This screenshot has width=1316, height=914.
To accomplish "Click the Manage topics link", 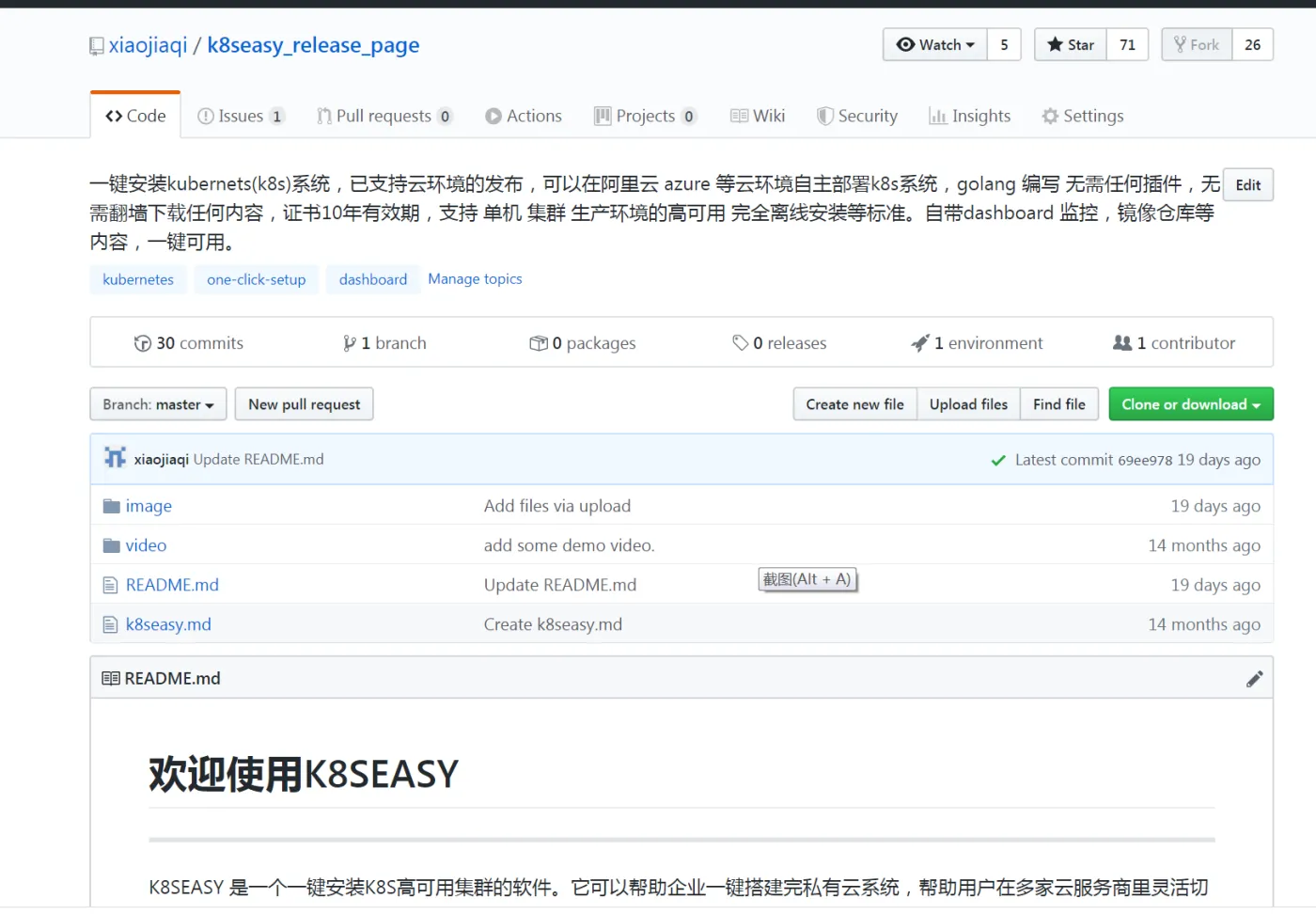I will click(475, 279).
